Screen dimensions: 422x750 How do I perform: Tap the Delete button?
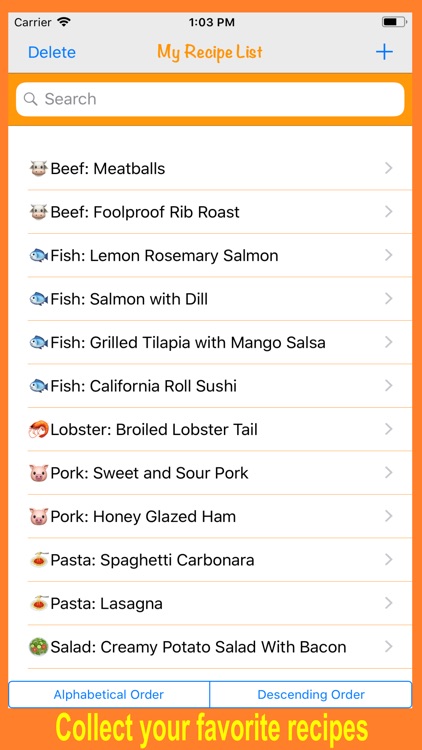[52, 52]
